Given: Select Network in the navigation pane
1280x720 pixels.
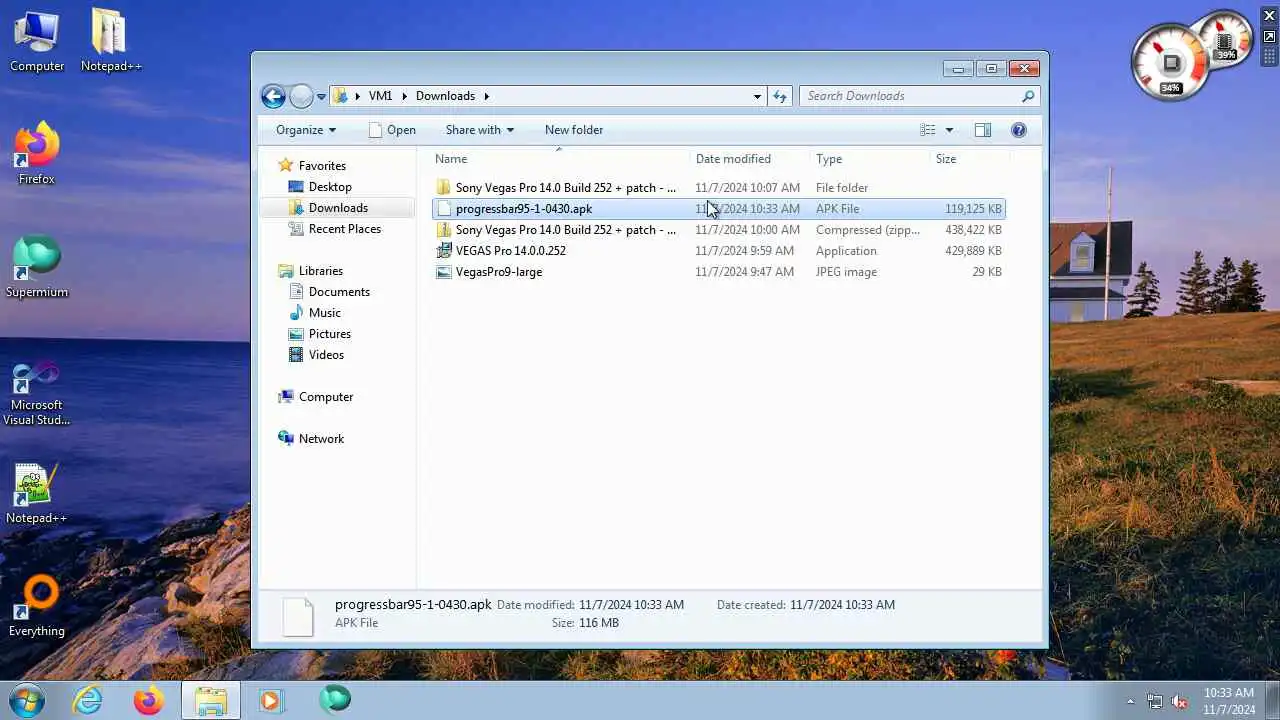Looking at the screenshot, I should [321, 439].
